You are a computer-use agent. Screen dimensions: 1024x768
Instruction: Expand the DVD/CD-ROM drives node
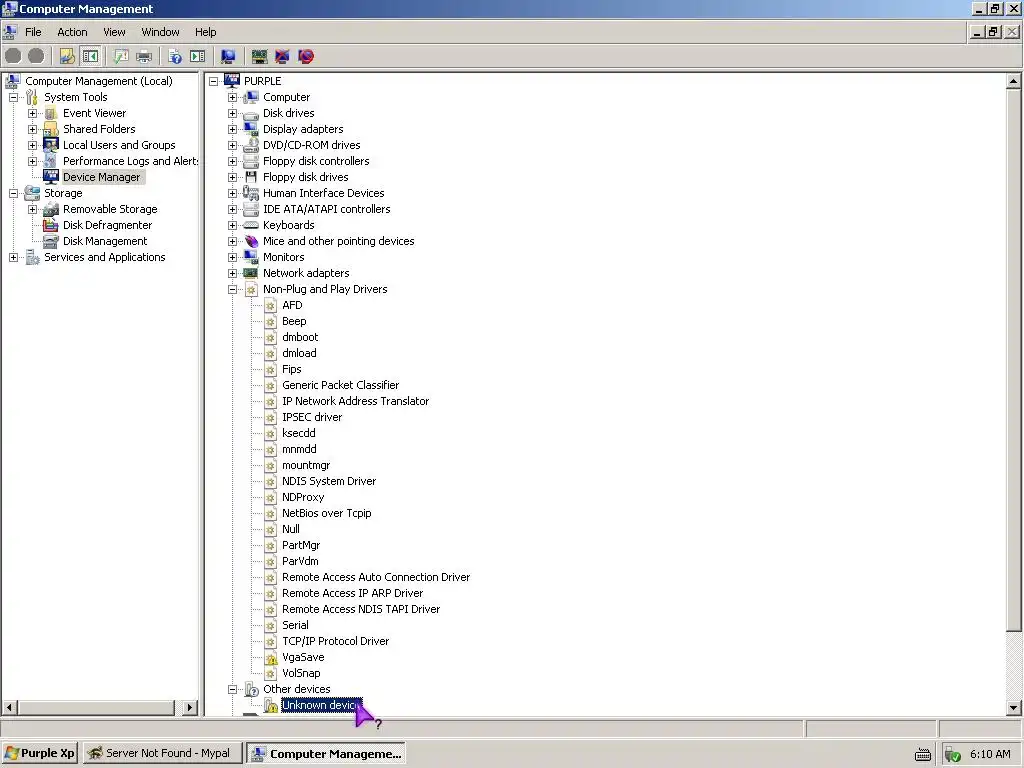tap(232, 145)
